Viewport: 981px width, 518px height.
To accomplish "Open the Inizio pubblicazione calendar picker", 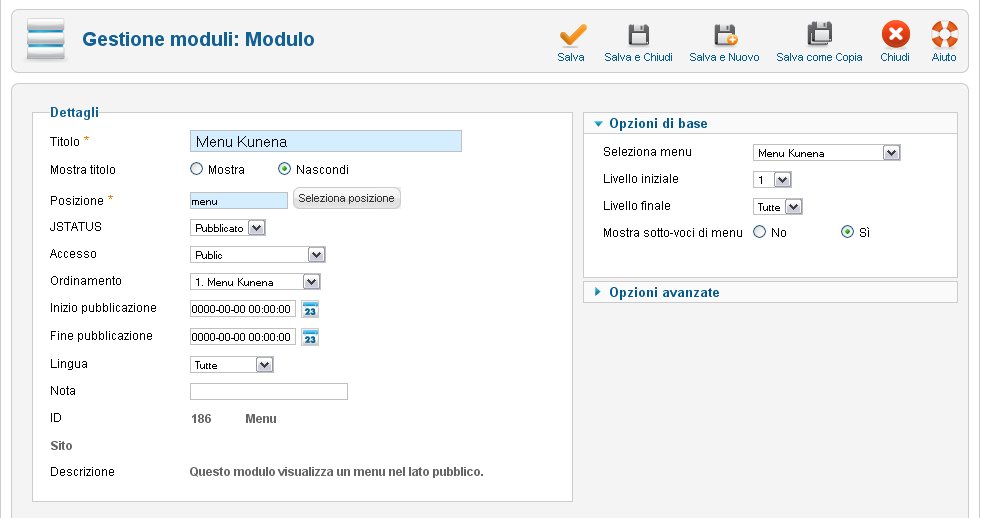I will tap(310, 309).
